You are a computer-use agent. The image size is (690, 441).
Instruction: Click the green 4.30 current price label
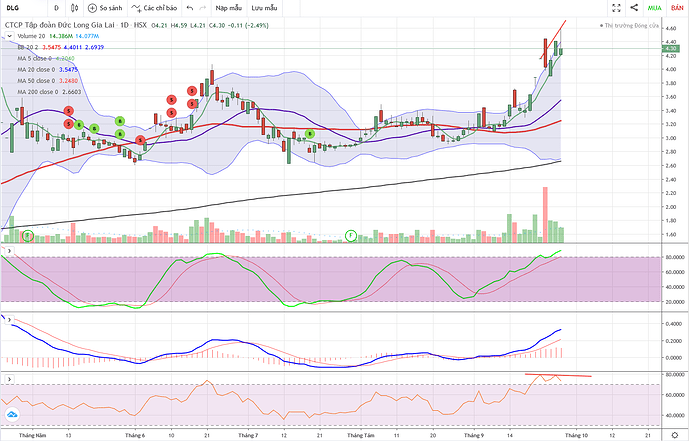pos(672,48)
